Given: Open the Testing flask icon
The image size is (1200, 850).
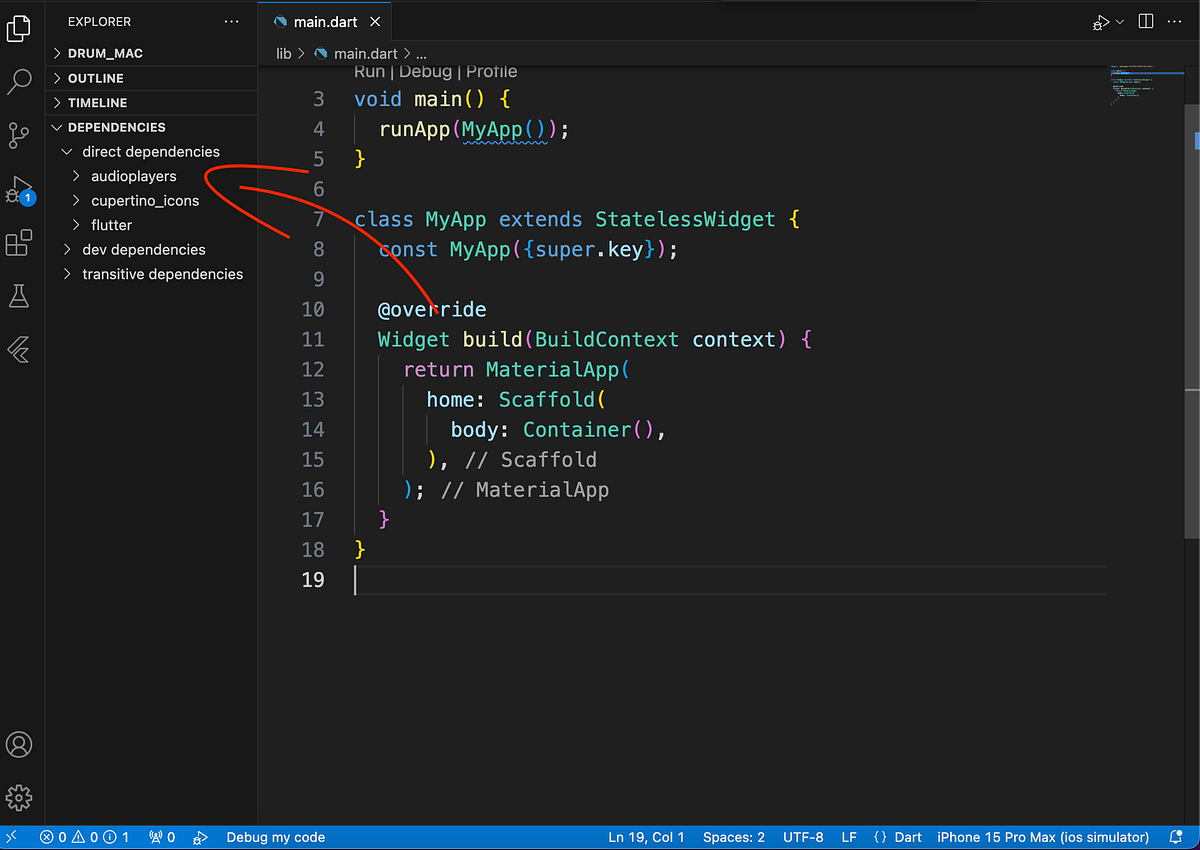Looking at the screenshot, I should point(20,295).
